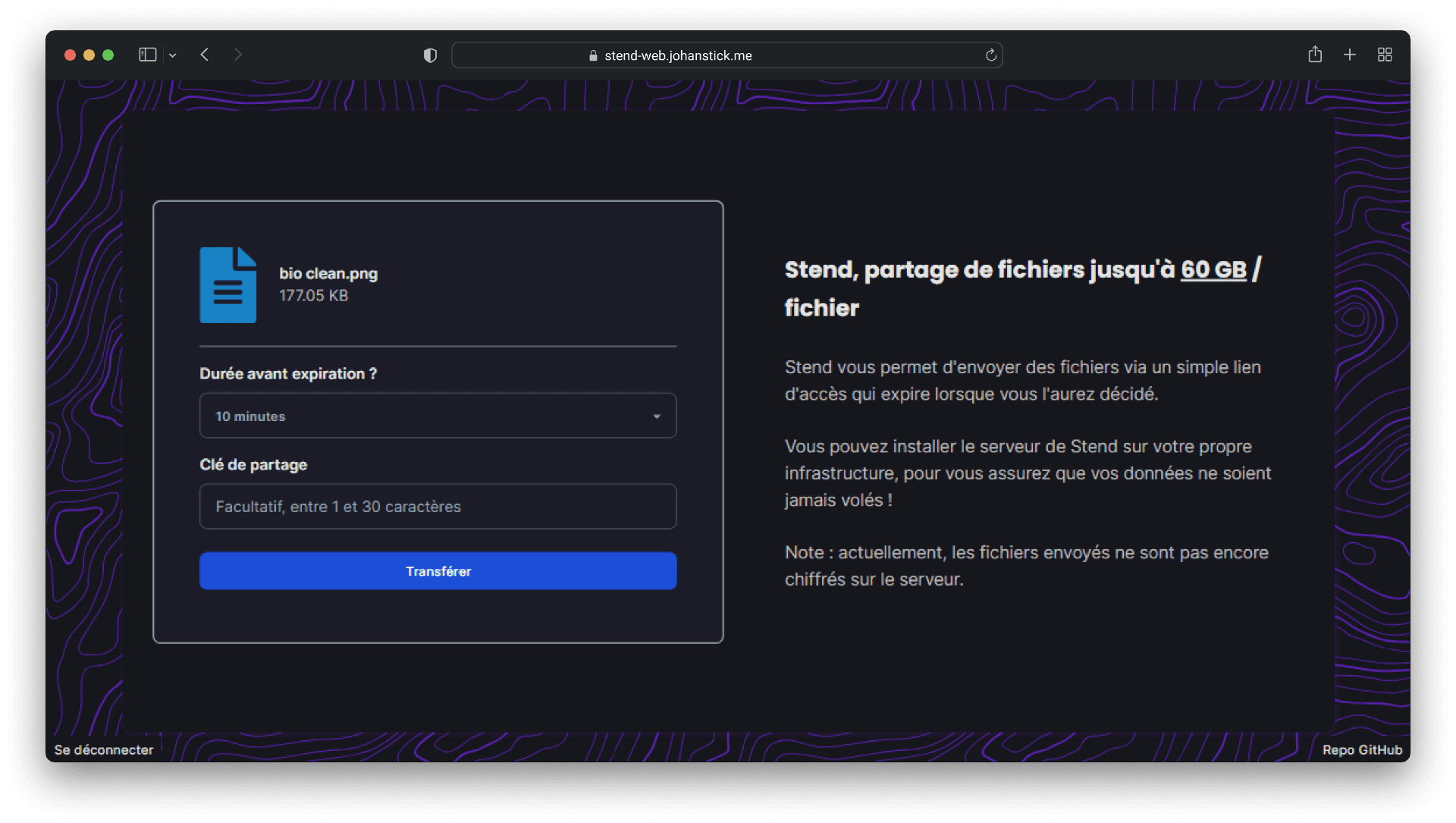Click the address bar showing stend-web.johanstick.me
Viewport: 1456px width, 823px height.
click(x=726, y=55)
